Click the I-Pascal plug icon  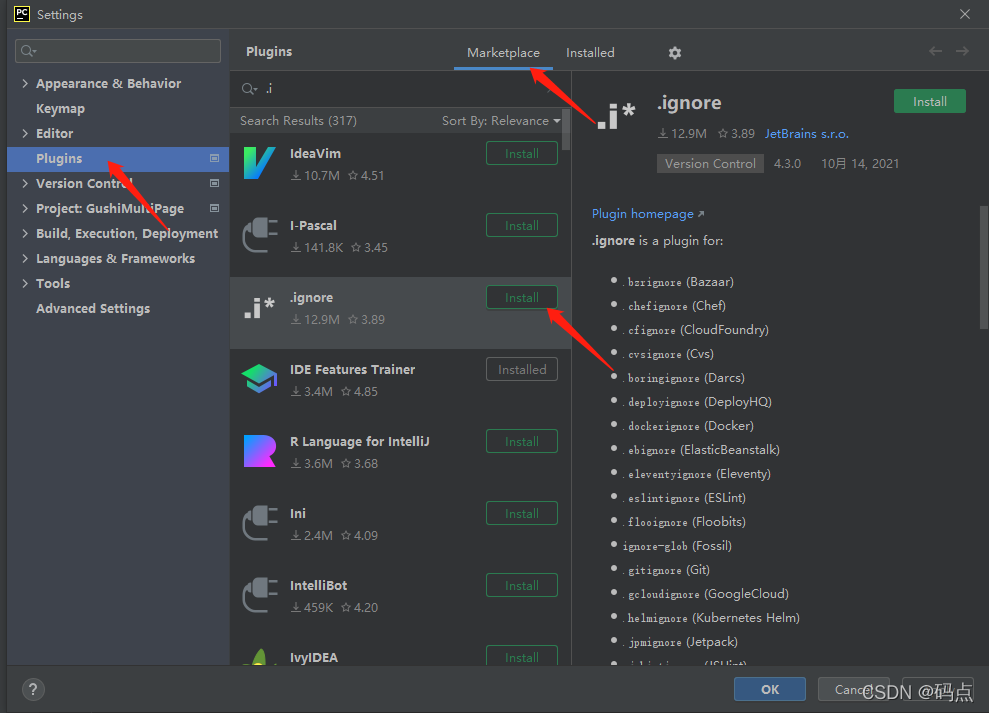point(260,235)
